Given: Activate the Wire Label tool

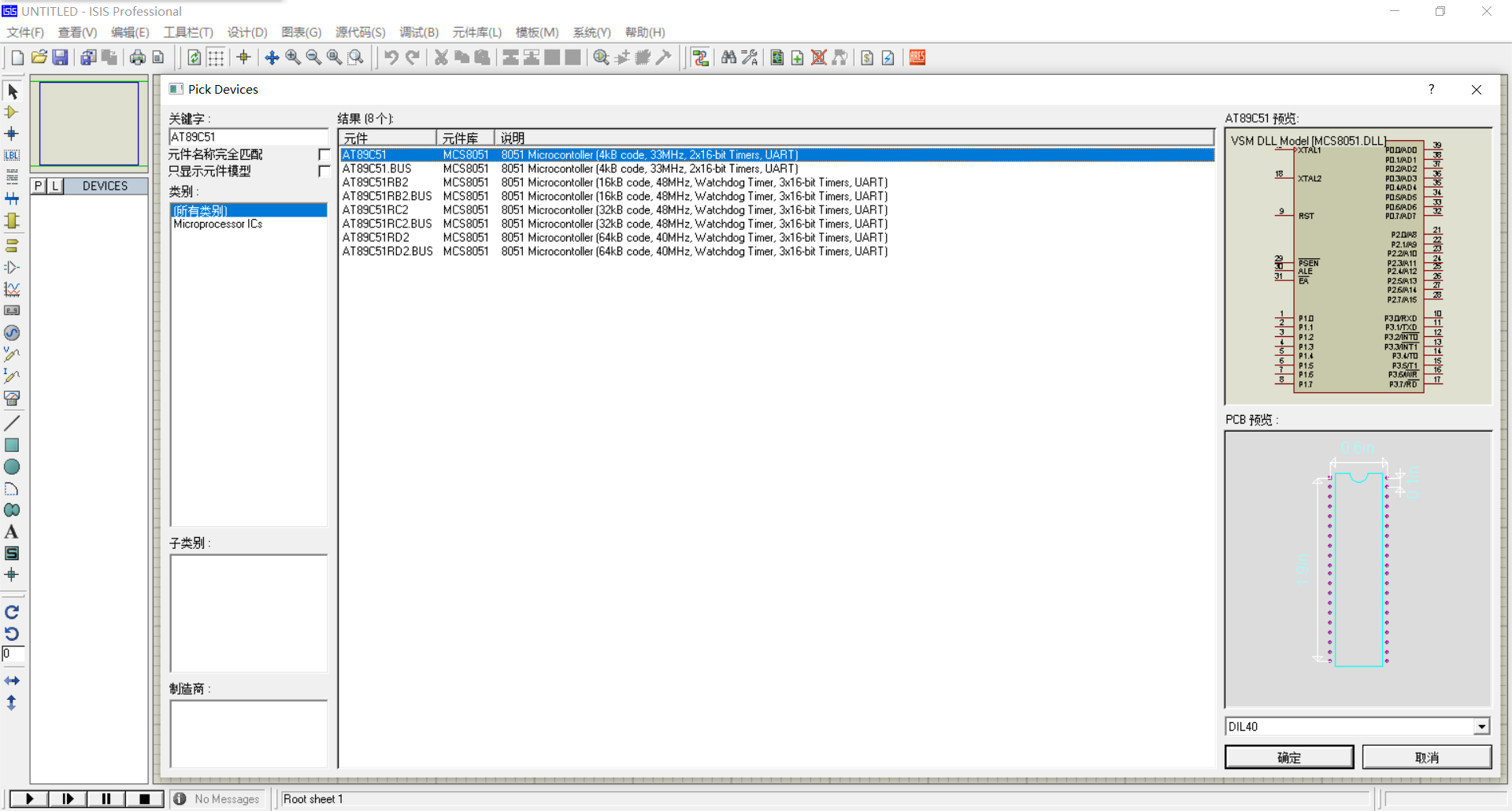Looking at the screenshot, I should pyautogui.click(x=12, y=155).
